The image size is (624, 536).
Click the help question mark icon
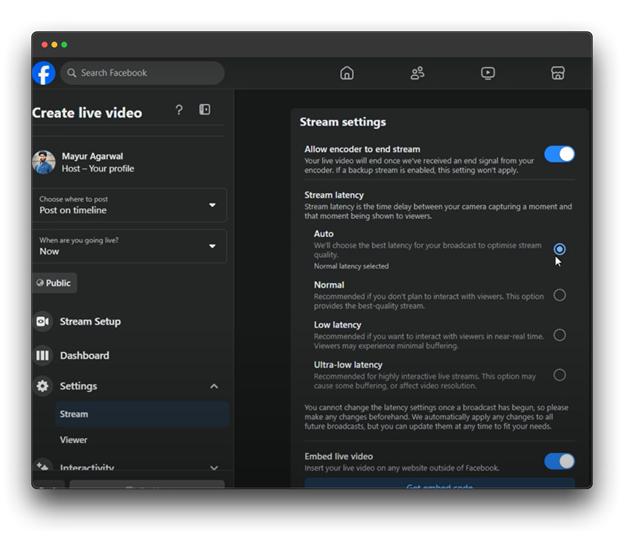(x=179, y=109)
